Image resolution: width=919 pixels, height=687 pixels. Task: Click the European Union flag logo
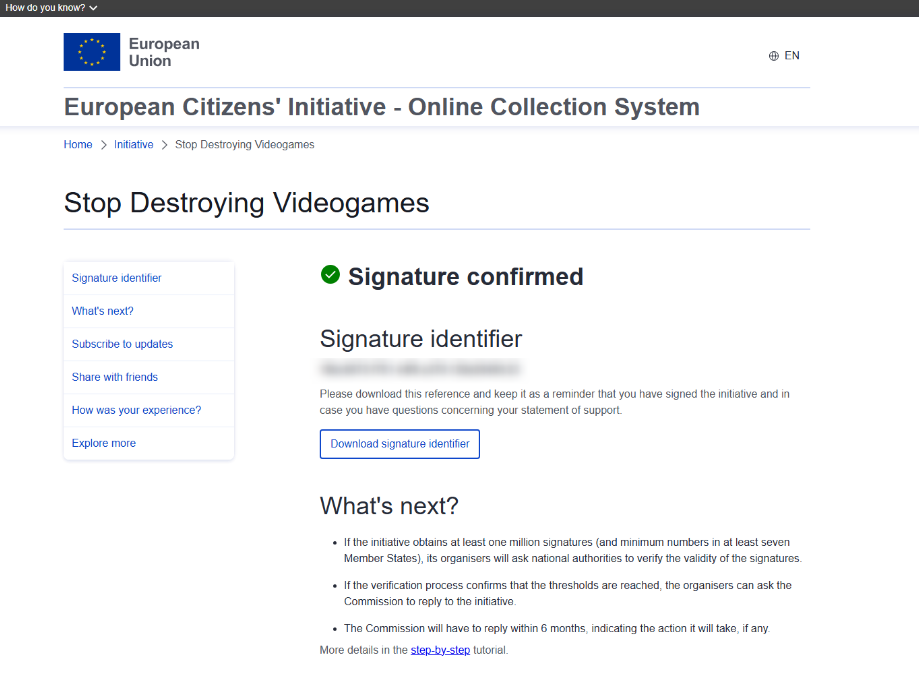[x=91, y=52]
